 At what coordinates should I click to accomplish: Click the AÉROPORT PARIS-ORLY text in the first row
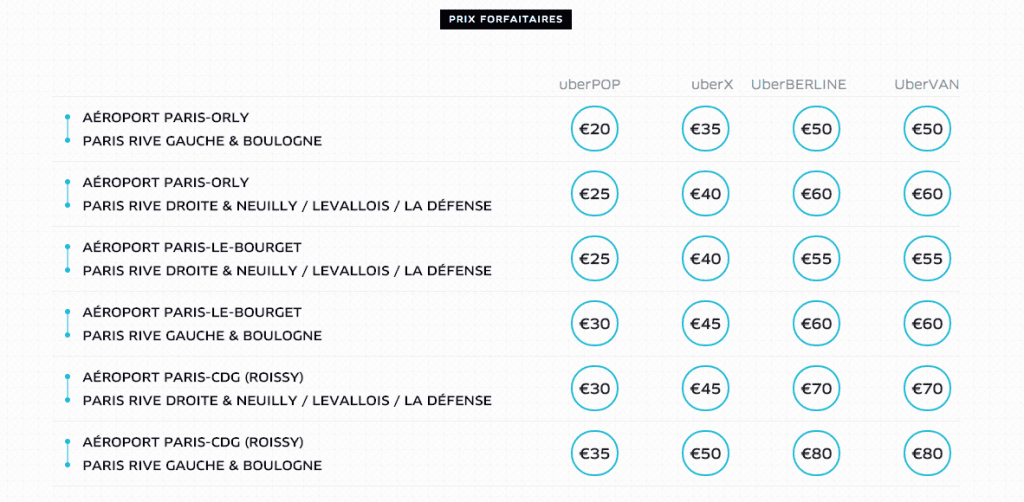(x=166, y=118)
